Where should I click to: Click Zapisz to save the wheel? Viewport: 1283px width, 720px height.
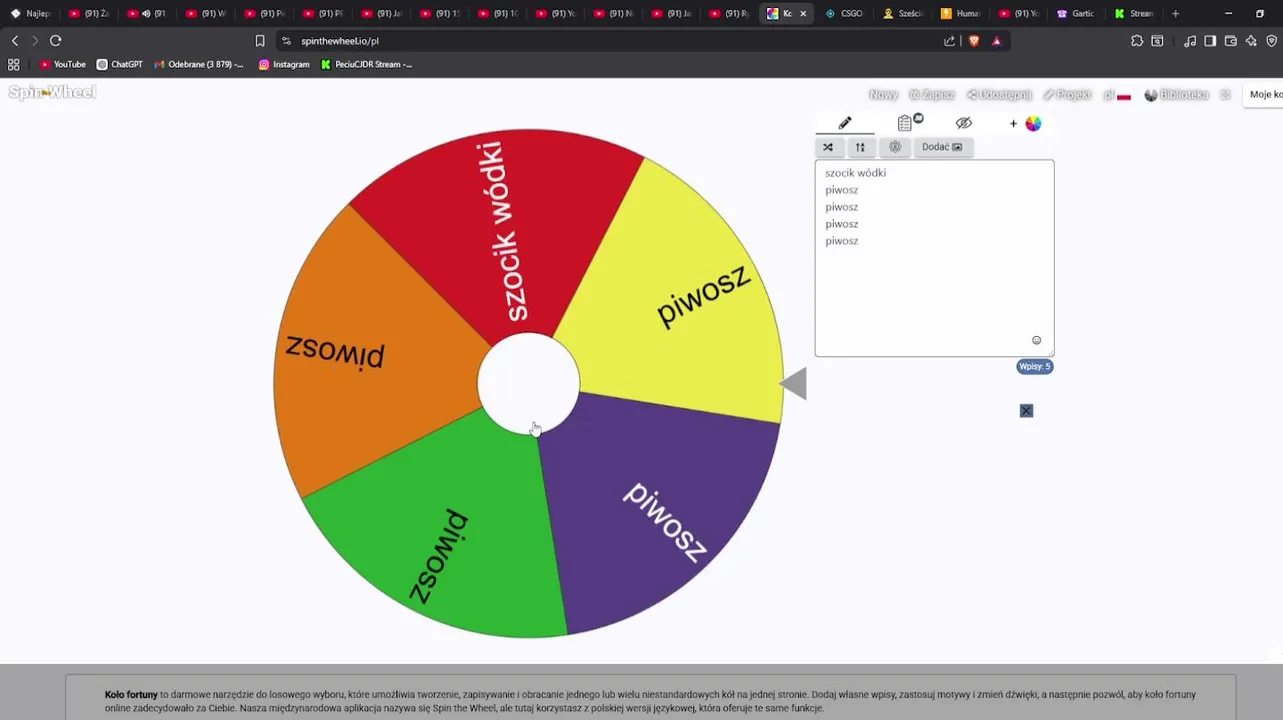click(x=932, y=95)
